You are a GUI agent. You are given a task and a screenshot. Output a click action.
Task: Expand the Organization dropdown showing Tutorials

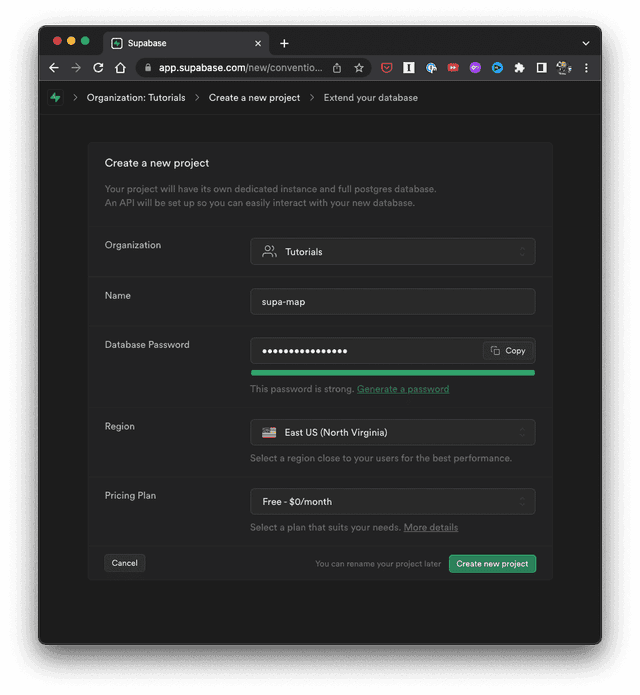392,252
